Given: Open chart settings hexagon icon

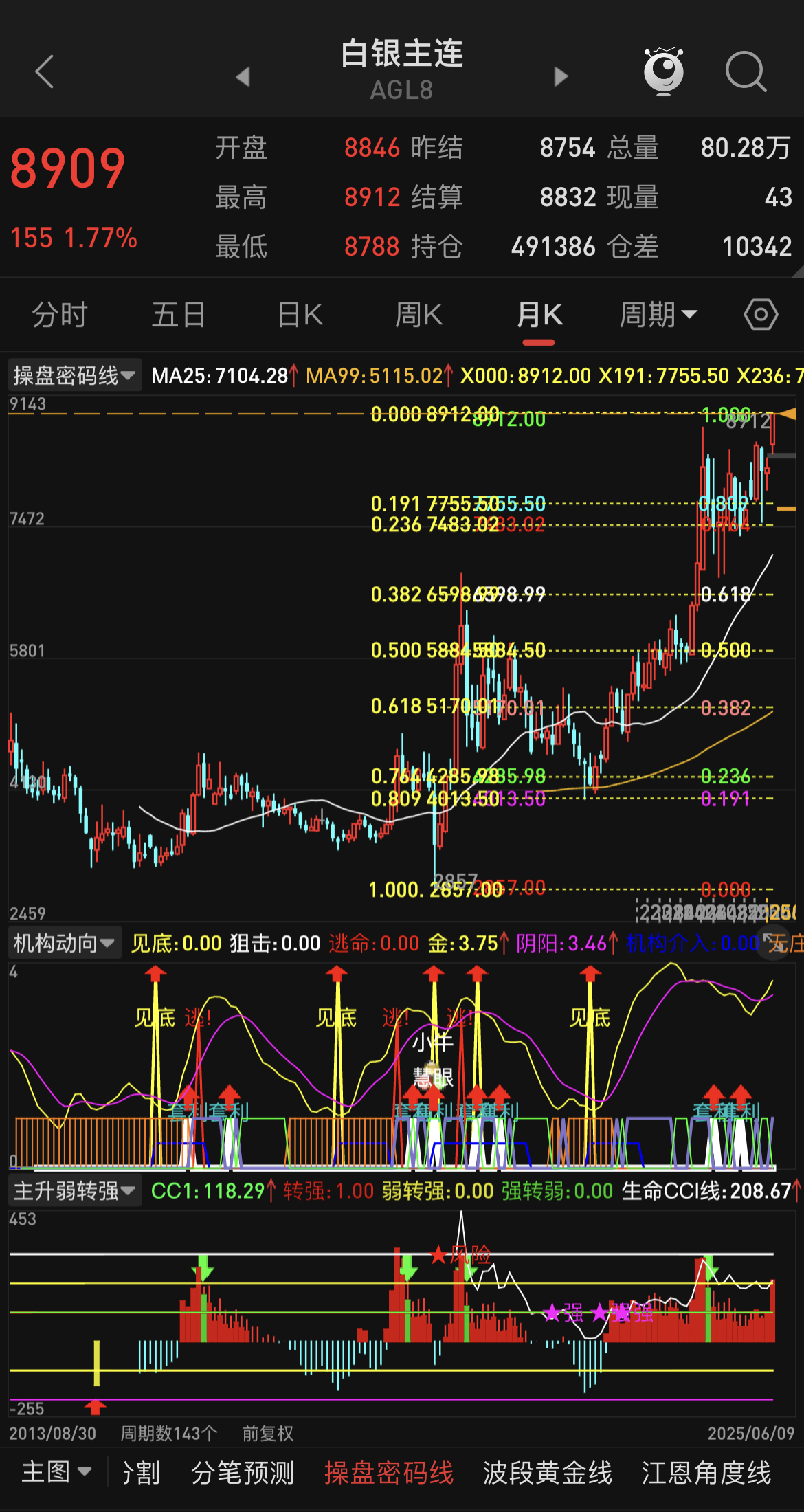Looking at the screenshot, I should tap(761, 315).
